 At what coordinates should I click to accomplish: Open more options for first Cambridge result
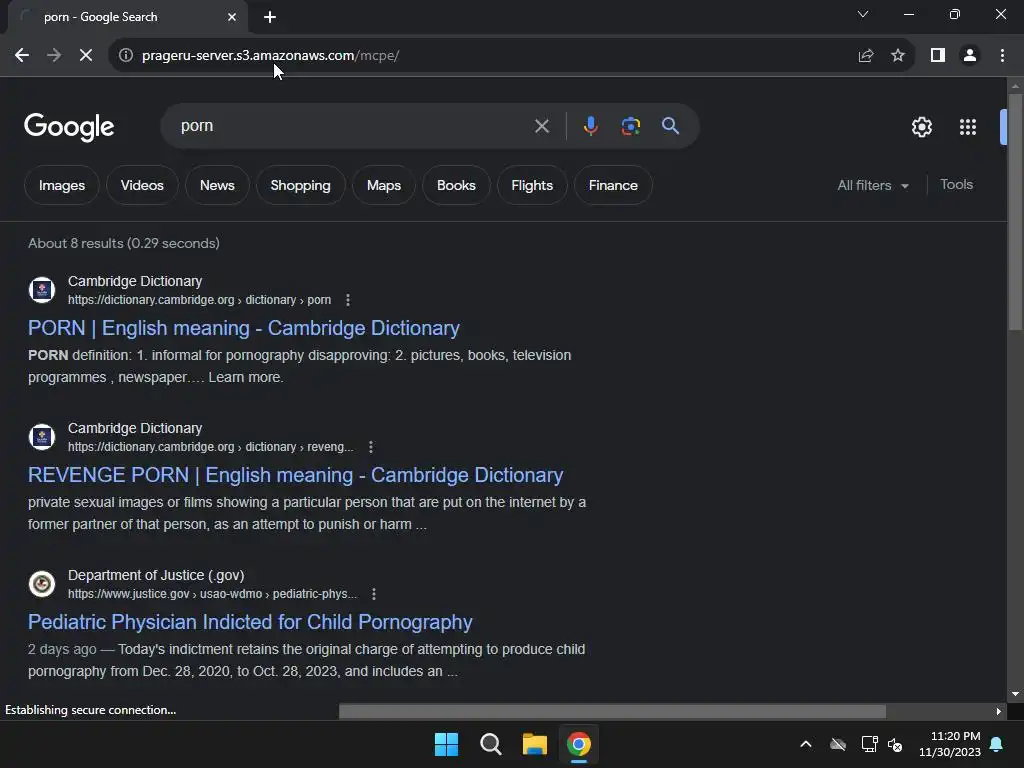(347, 300)
